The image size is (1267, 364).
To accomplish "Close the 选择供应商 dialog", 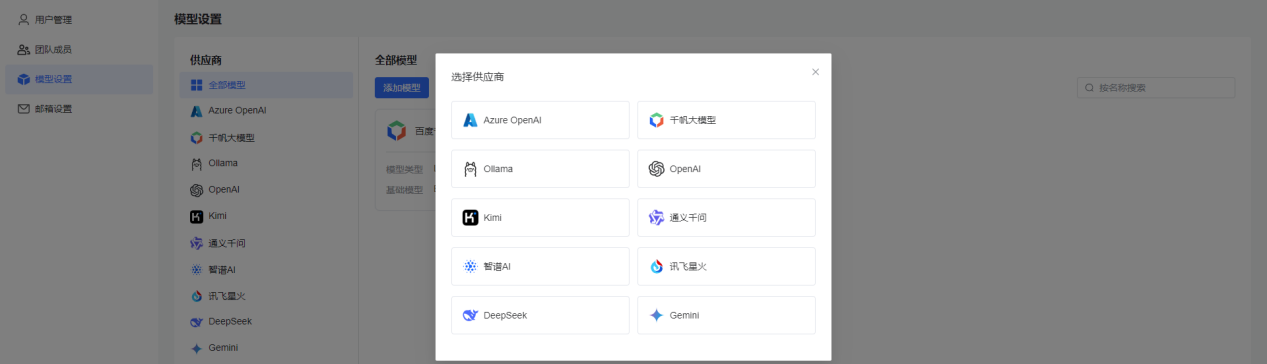I will [815, 72].
